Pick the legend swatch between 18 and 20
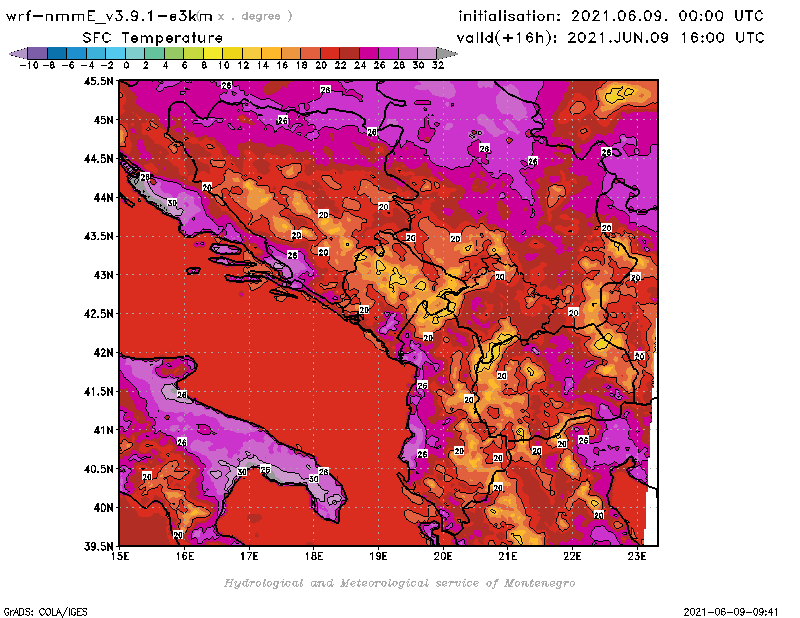The image size is (800, 618). click(x=310, y=53)
